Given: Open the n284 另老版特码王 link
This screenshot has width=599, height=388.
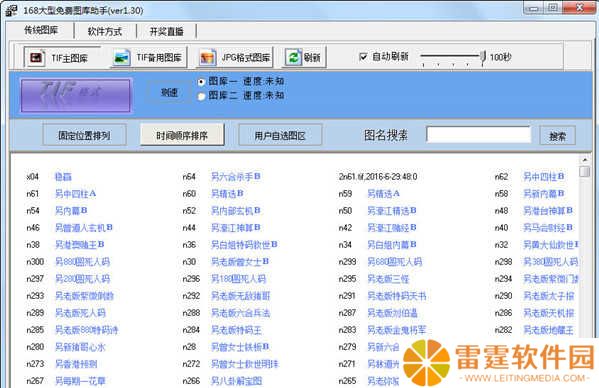Looking at the screenshot, I should (236, 330).
